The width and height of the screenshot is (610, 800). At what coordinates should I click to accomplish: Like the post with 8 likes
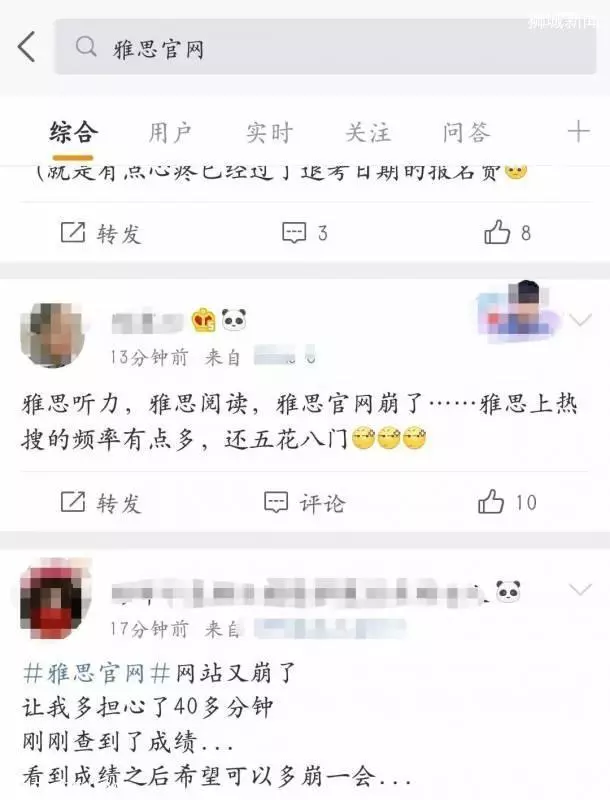pos(497,232)
